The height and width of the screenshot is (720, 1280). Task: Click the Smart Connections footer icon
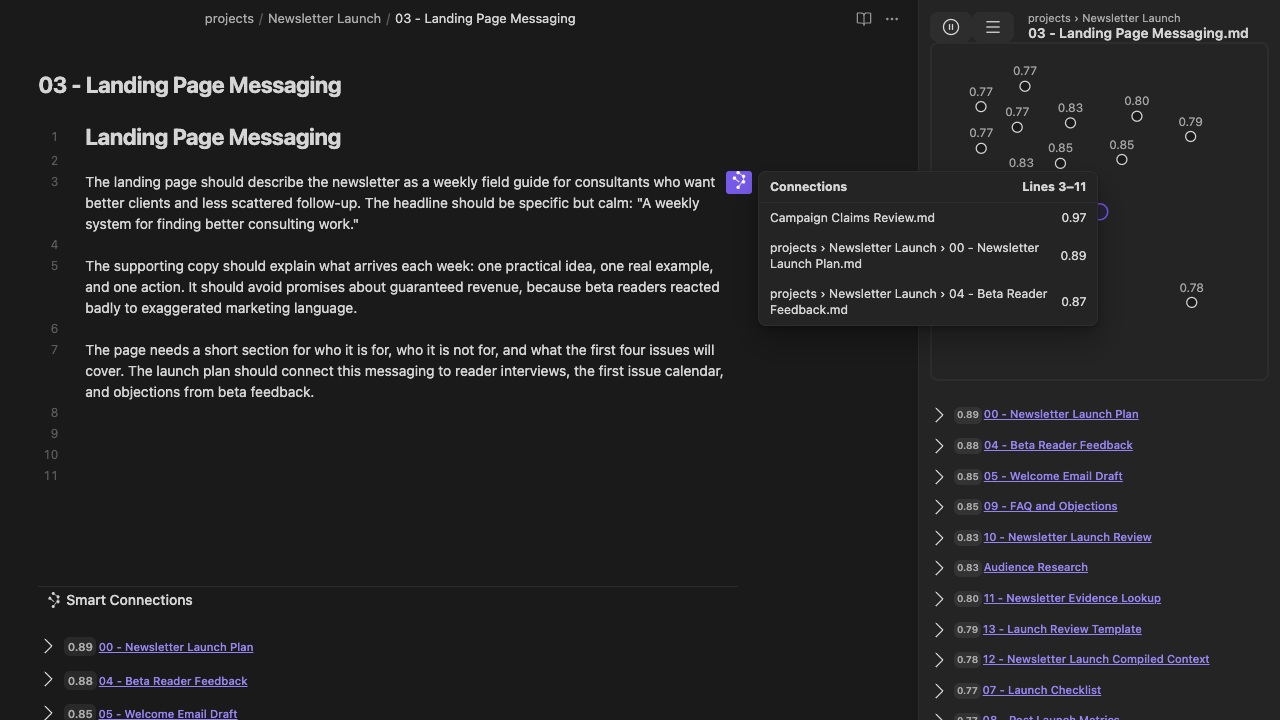pyautogui.click(x=54, y=600)
